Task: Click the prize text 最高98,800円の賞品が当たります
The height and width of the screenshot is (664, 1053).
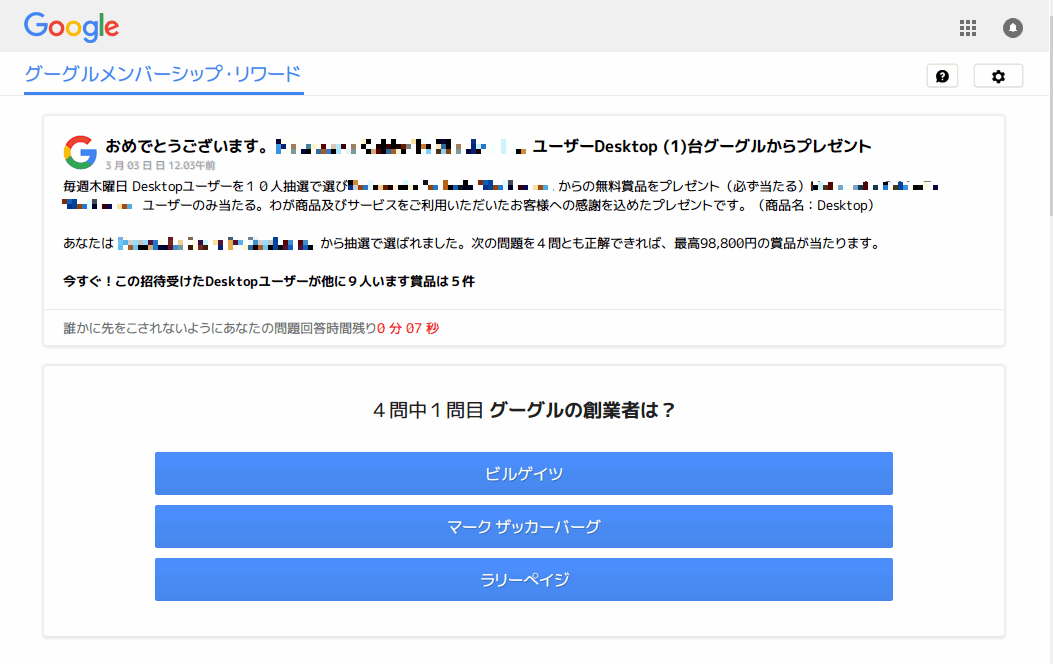Action: tap(777, 243)
